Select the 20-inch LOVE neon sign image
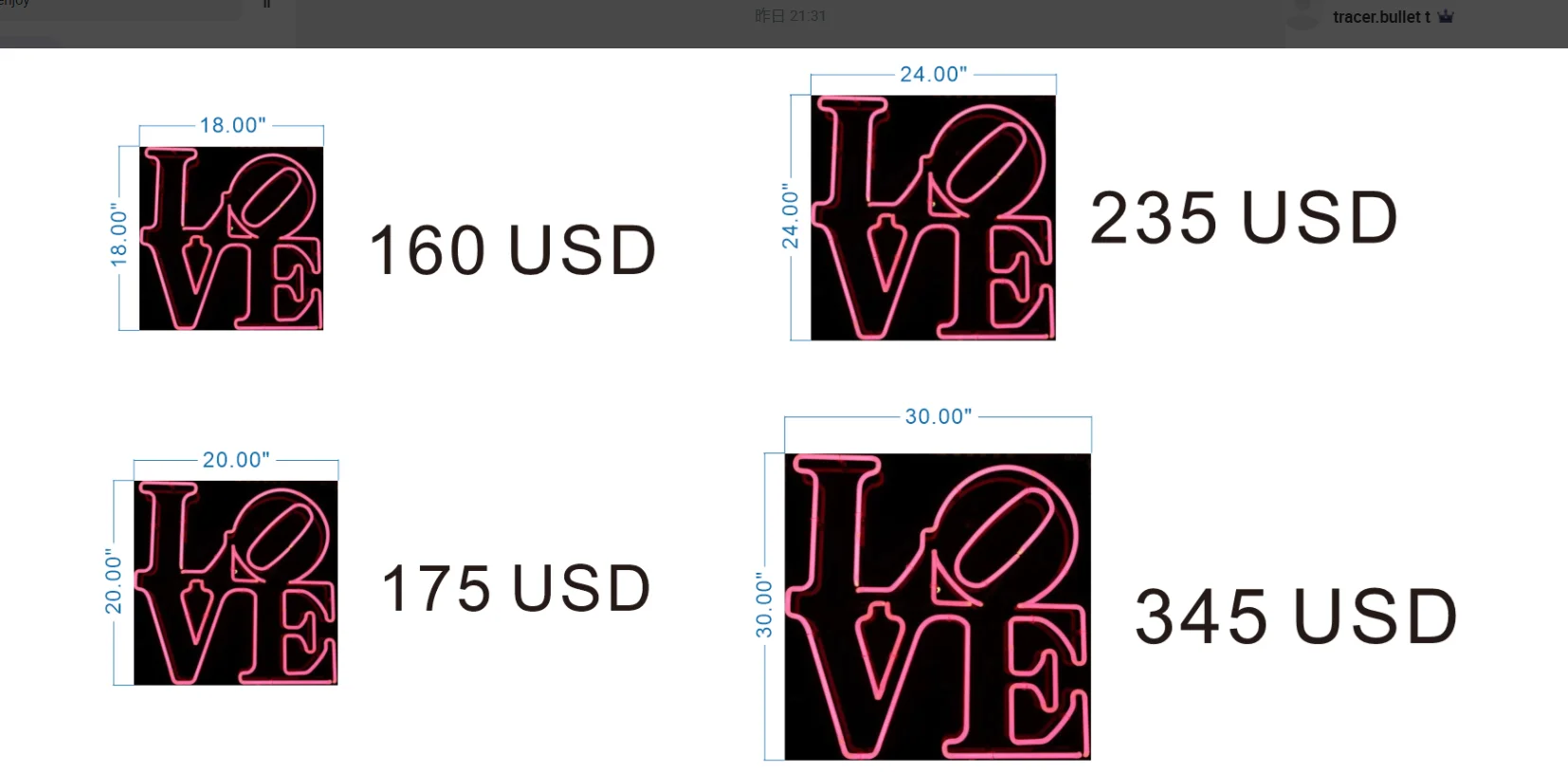 236,582
